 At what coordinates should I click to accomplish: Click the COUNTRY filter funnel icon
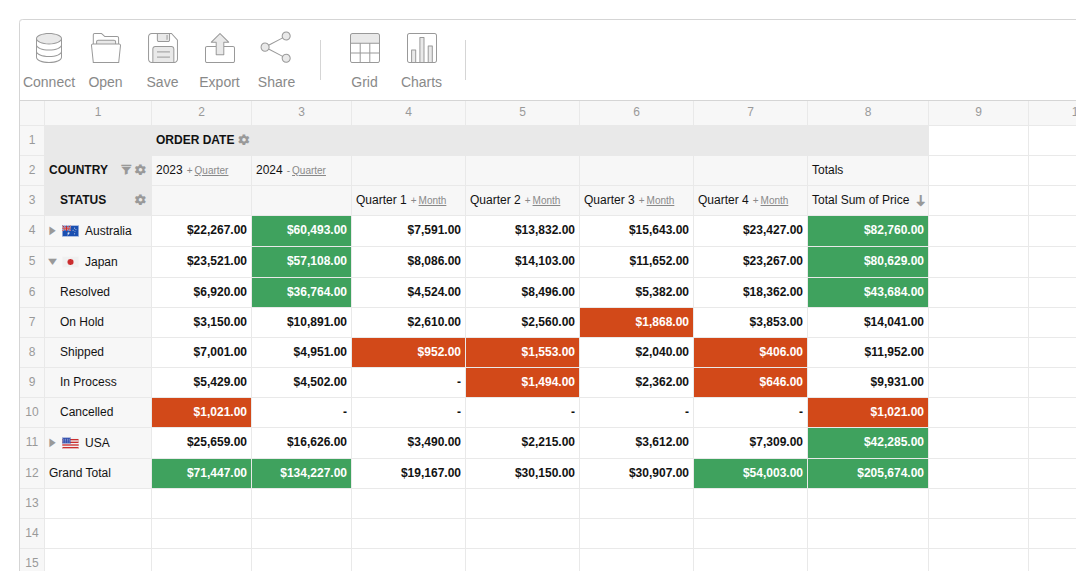click(x=126, y=170)
